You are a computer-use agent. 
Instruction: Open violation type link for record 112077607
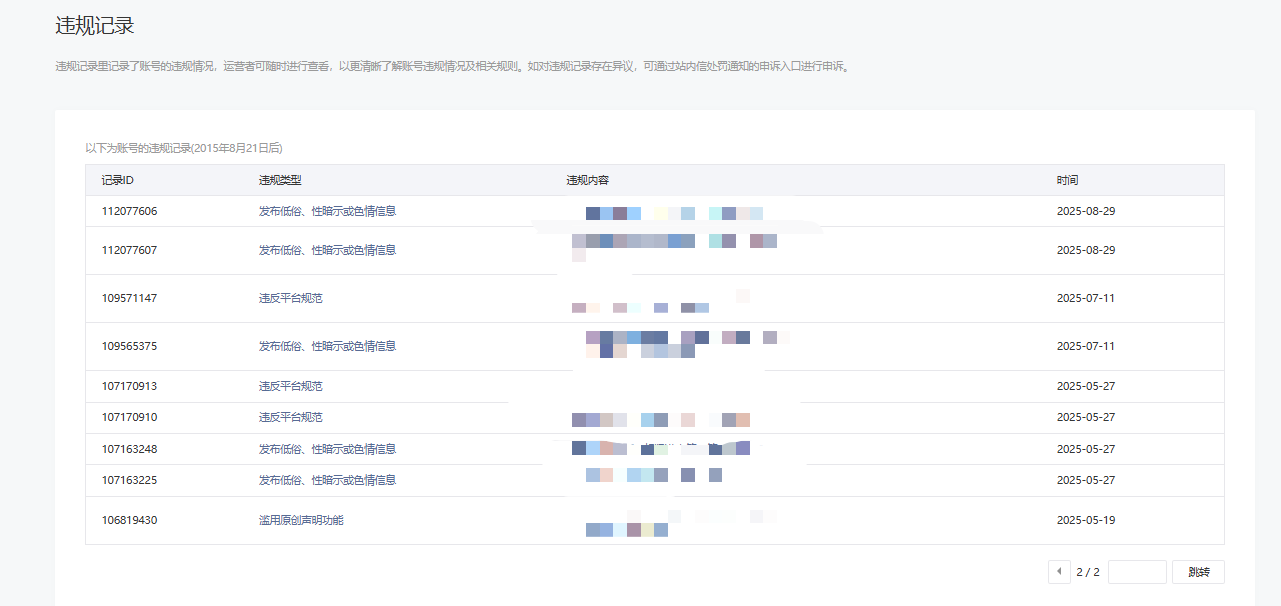[327, 250]
